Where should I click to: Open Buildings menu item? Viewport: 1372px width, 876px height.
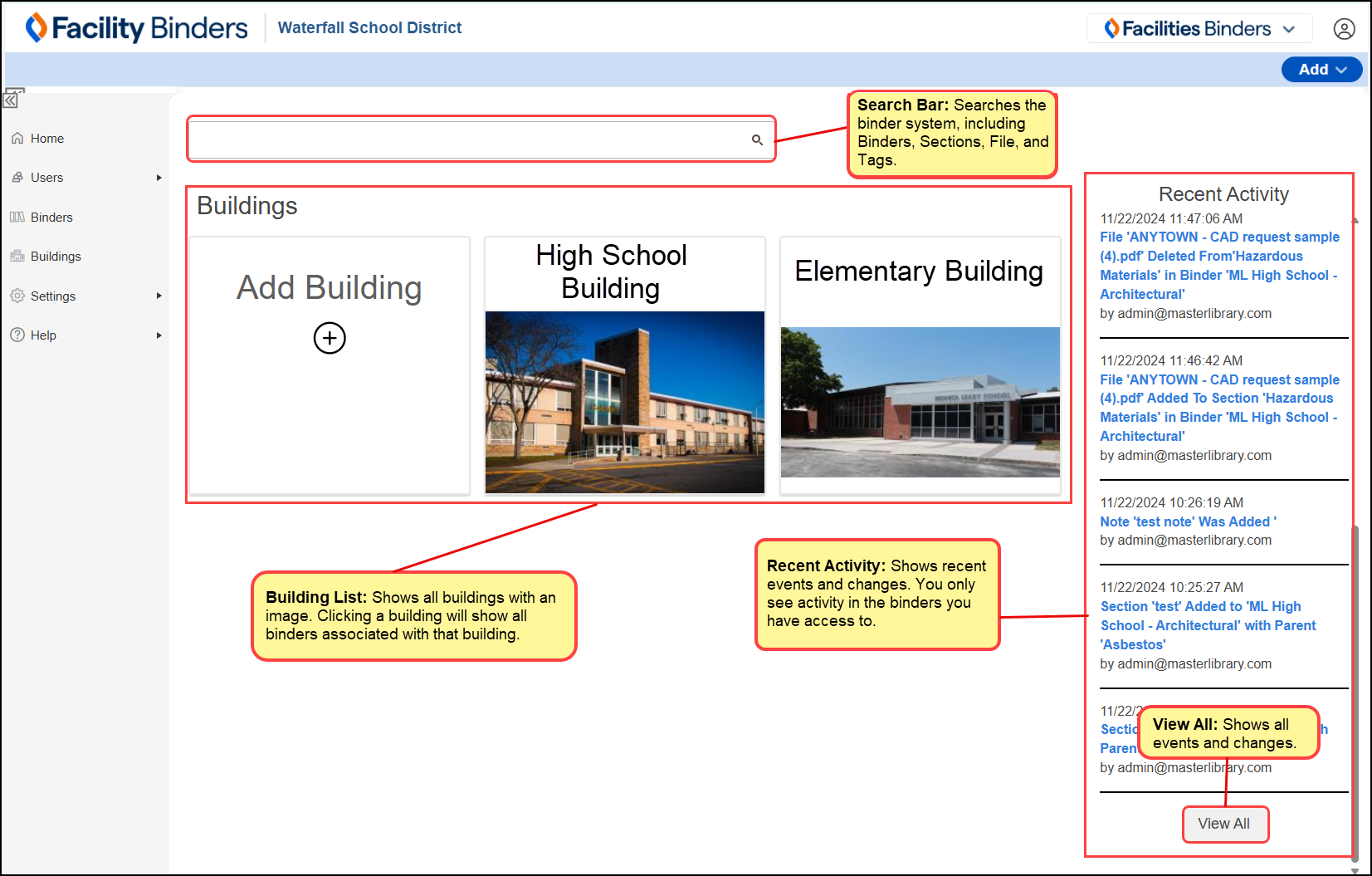(x=56, y=257)
